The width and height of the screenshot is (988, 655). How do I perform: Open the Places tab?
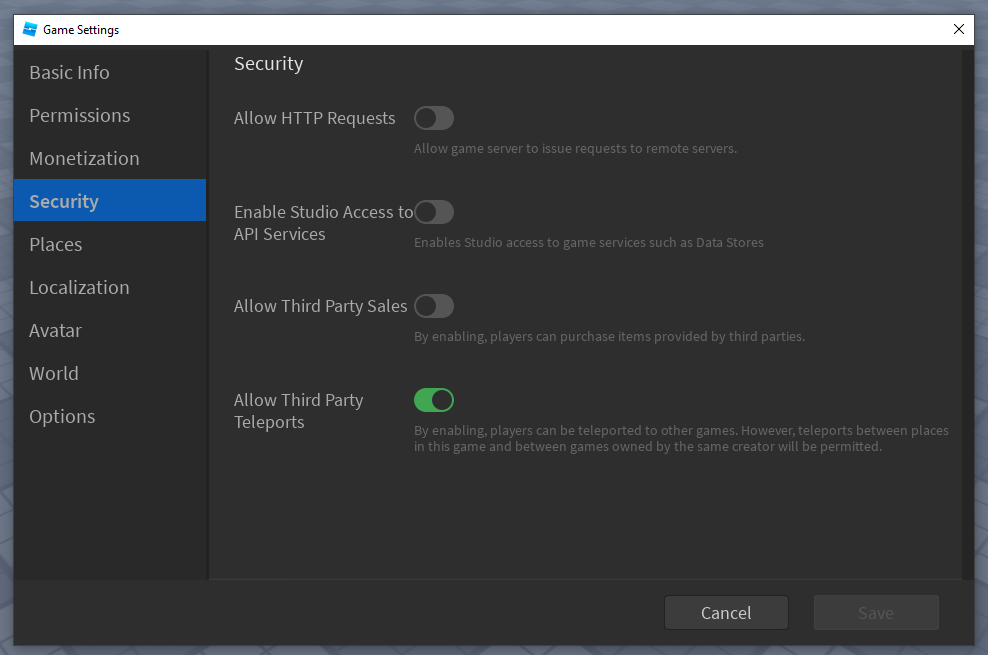[56, 245]
